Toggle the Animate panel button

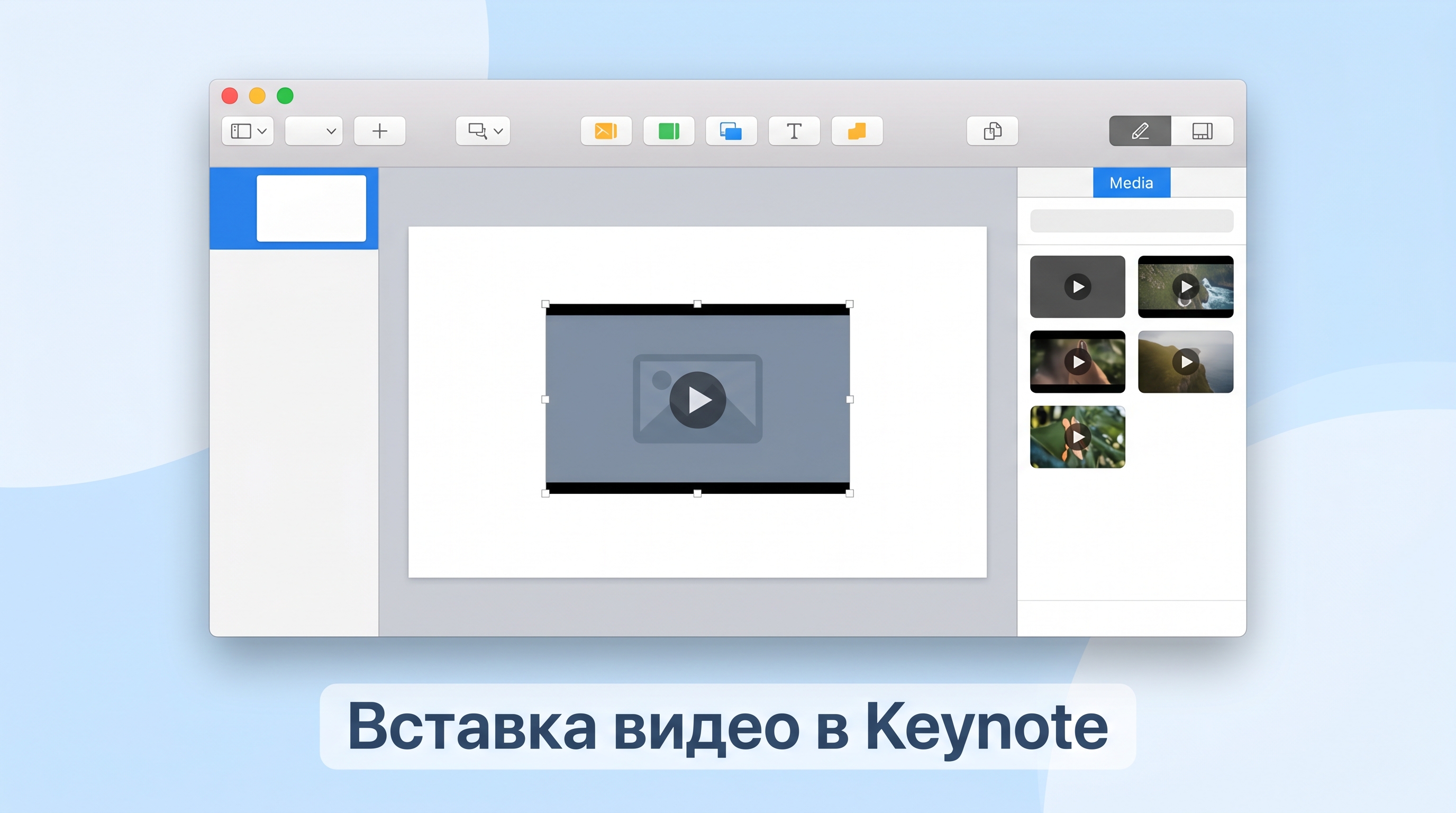click(x=1202, y=131)
